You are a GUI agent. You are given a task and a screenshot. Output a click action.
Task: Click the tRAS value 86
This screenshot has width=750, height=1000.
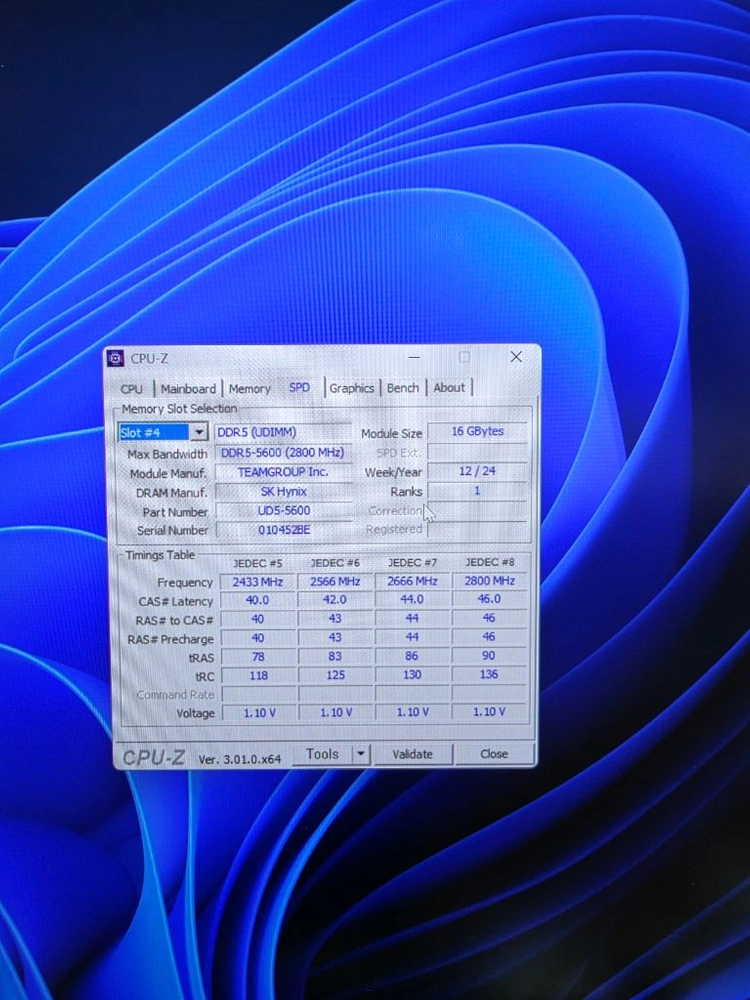pos(413,655)
